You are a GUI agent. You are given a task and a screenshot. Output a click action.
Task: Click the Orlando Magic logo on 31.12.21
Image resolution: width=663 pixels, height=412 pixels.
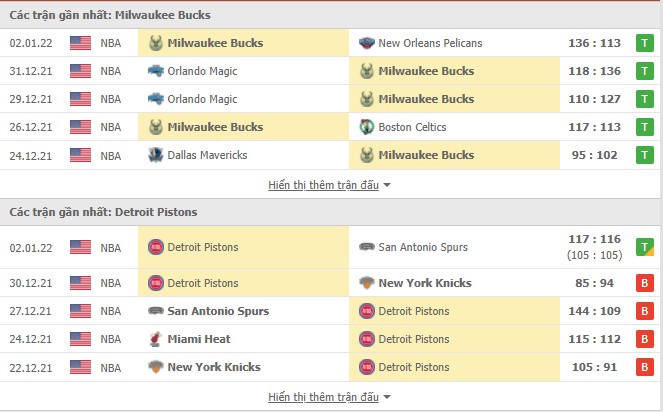[156, 71]
